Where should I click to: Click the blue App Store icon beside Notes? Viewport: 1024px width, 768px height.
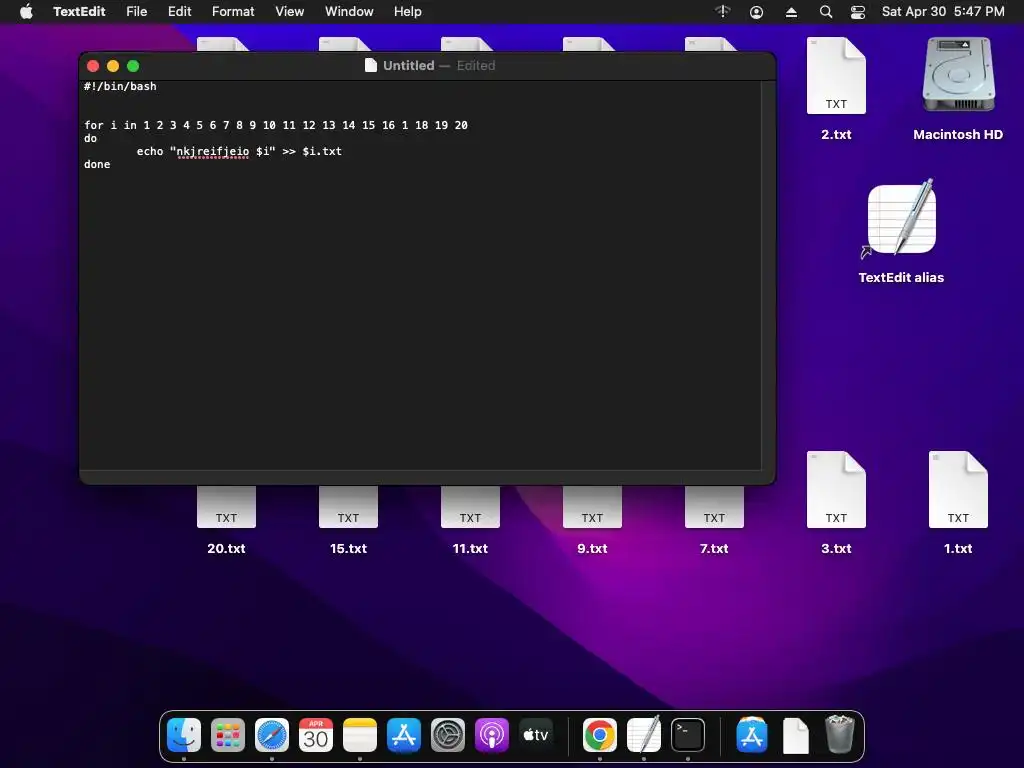tap(404, 735)
